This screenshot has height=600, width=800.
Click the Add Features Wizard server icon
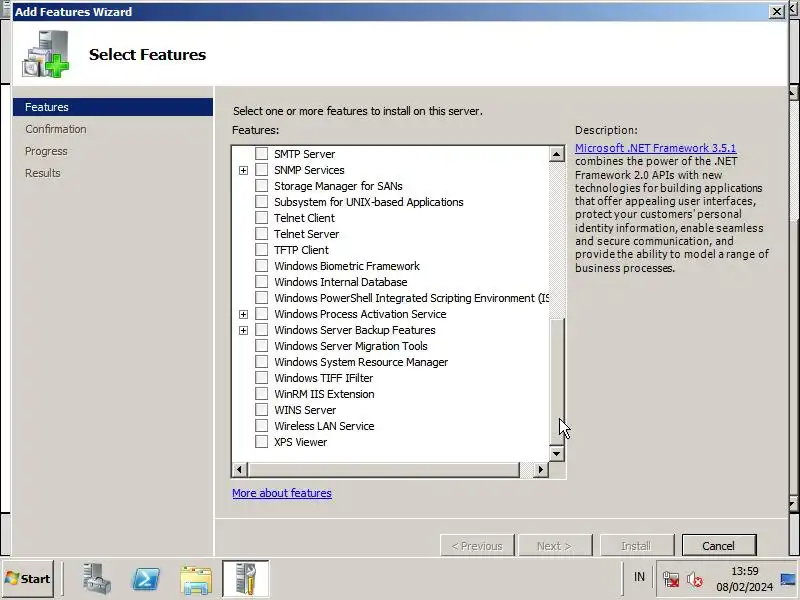[45, 54]
